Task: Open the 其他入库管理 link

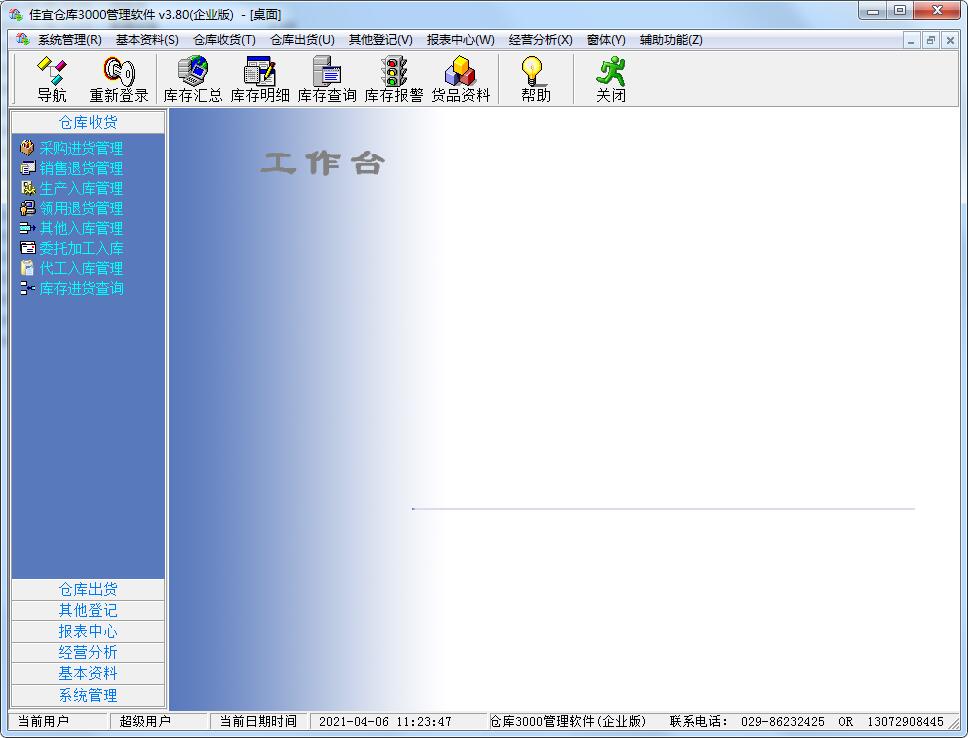Action: click(81, 229)
